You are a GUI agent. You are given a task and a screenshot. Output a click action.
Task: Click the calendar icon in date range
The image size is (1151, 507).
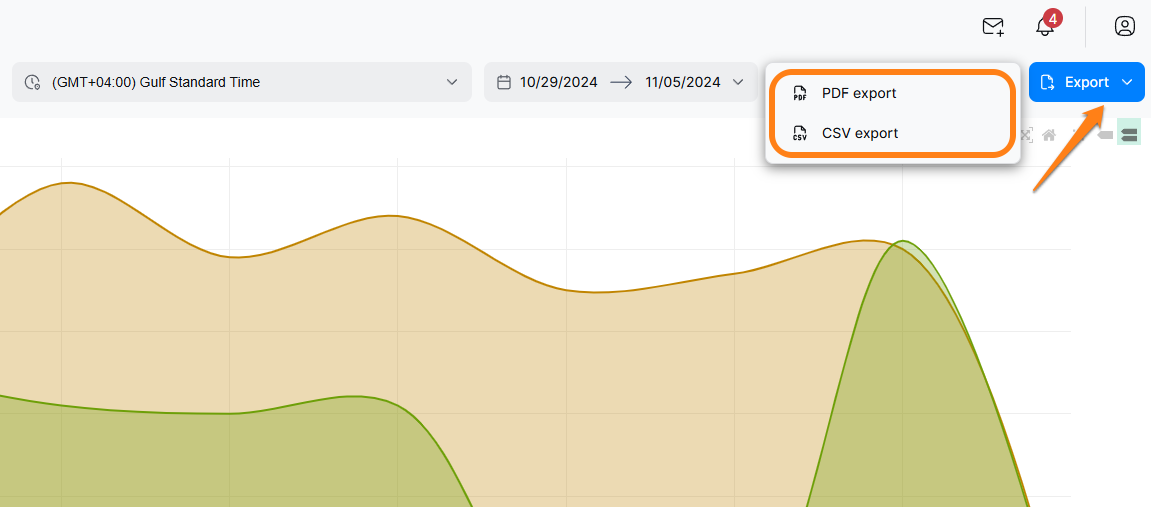(x=504, y=82)
